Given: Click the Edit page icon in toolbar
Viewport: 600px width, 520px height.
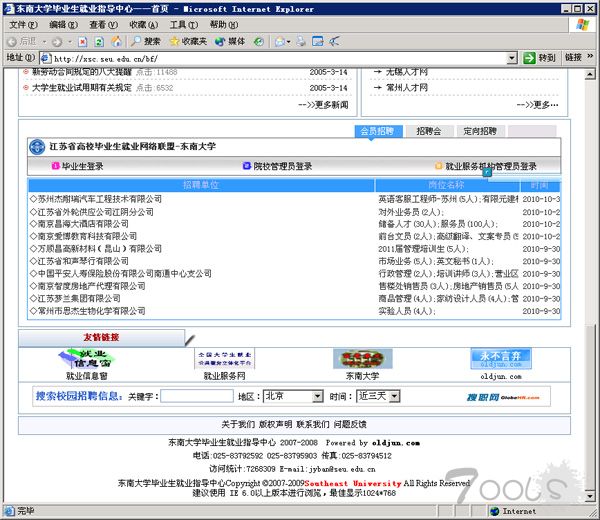Looking at the screenshot, I should tap(318, 41).
